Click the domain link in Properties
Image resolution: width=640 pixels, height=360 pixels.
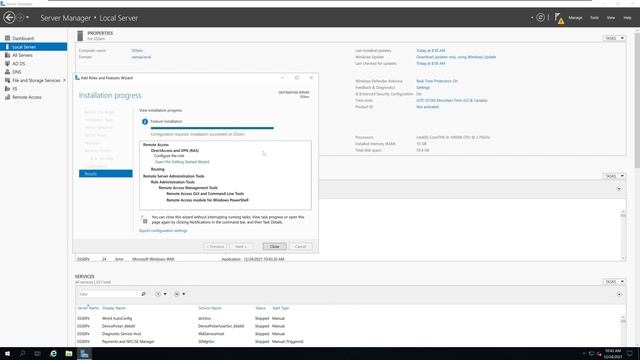click(141, 57)
